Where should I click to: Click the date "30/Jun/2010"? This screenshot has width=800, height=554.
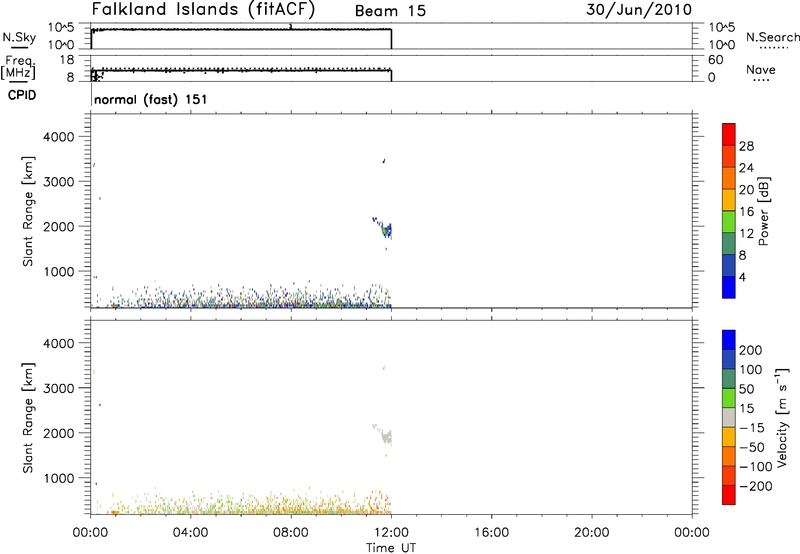point(639,10)
